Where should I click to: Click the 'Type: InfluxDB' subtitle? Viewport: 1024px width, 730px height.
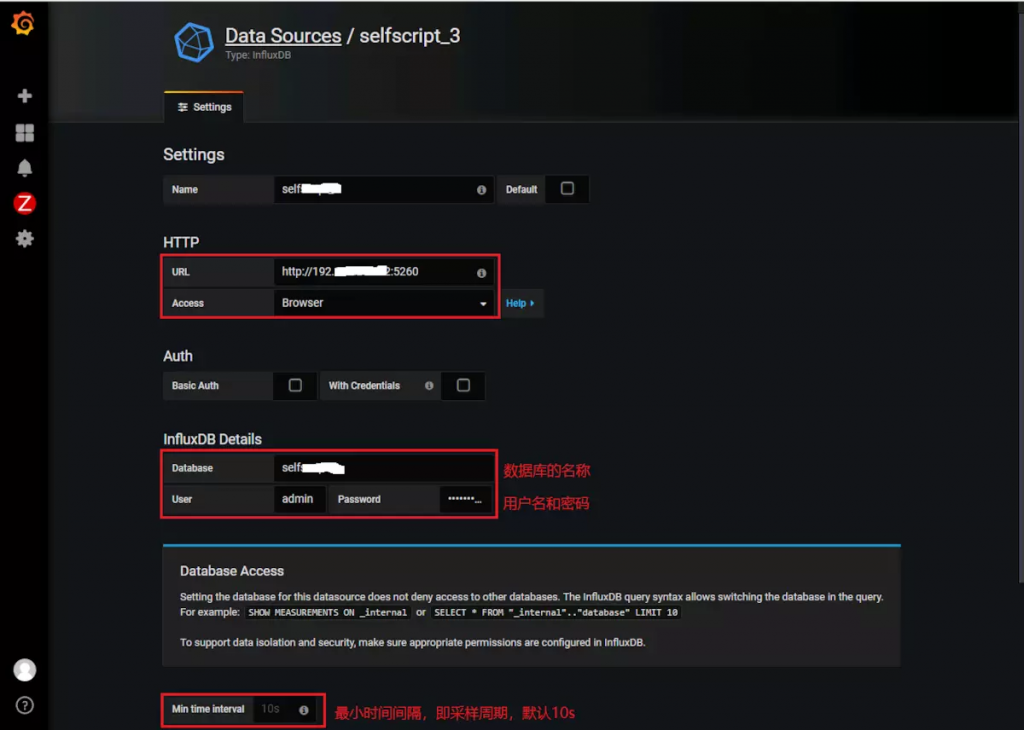pos(258,56)
